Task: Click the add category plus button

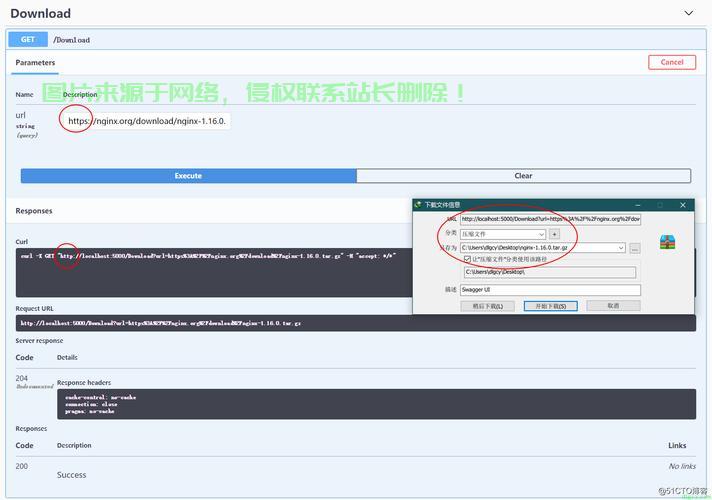Action: (554, 234)
